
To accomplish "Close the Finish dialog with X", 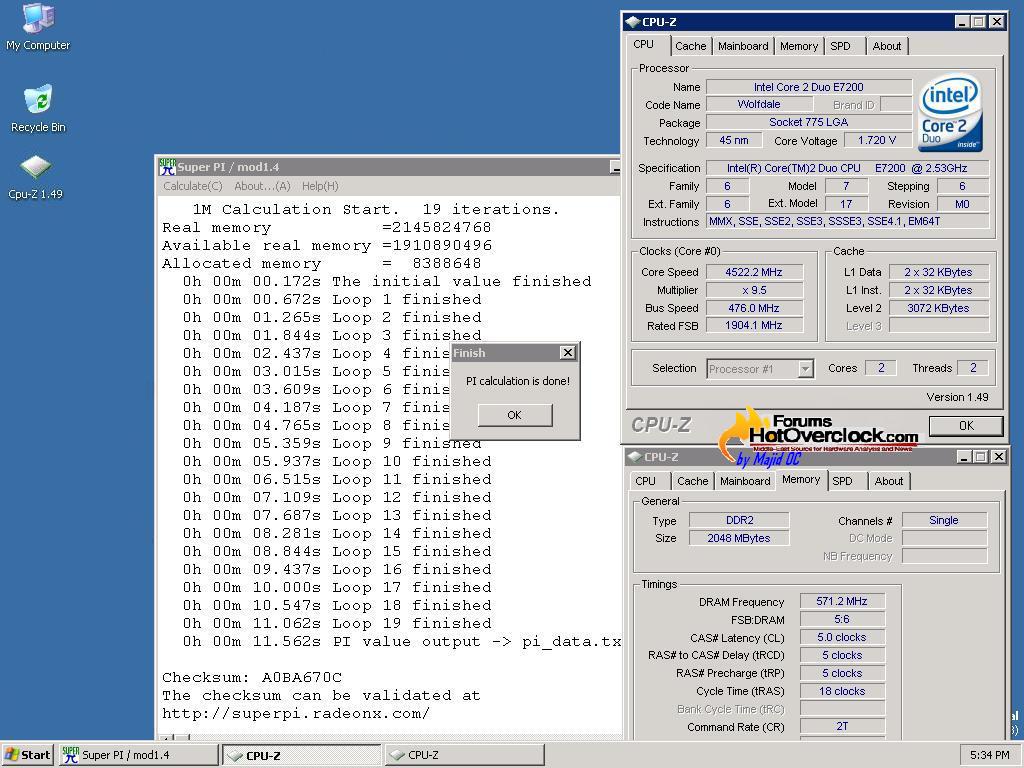I will (x=568, y=353).
